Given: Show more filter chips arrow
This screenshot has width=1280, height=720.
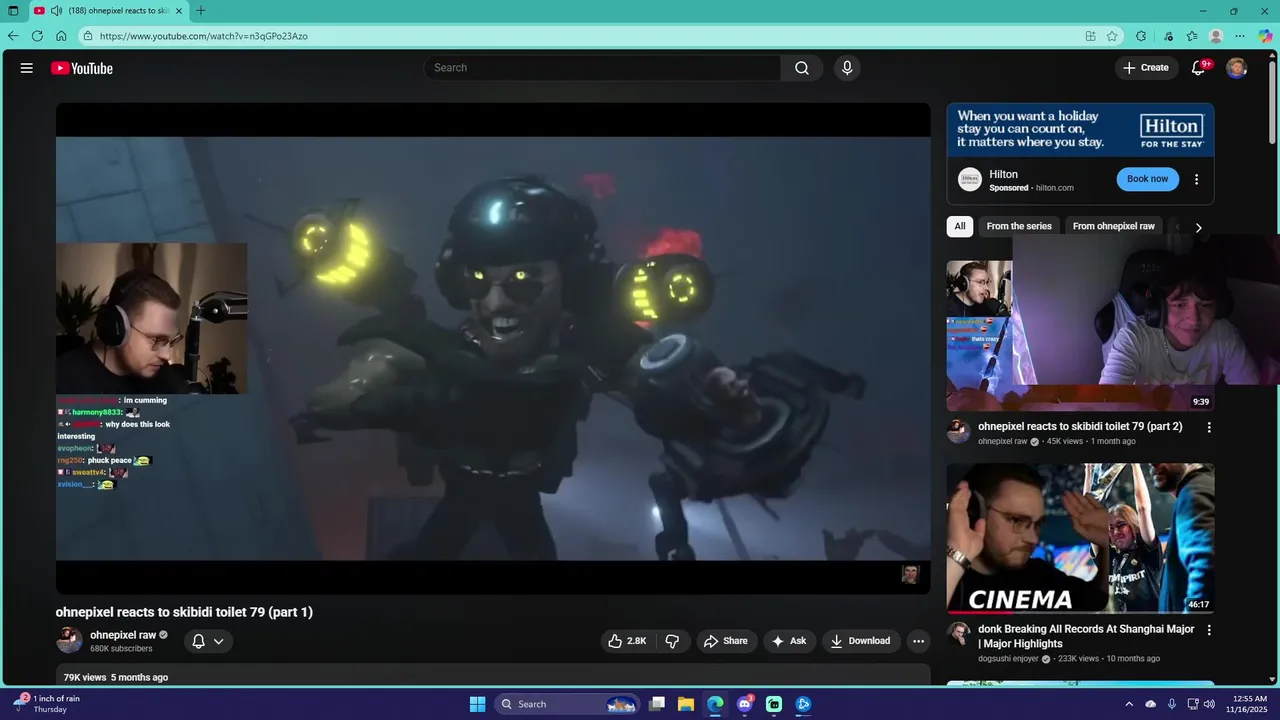Looking at the screenshot, I should coord(1198,227).
